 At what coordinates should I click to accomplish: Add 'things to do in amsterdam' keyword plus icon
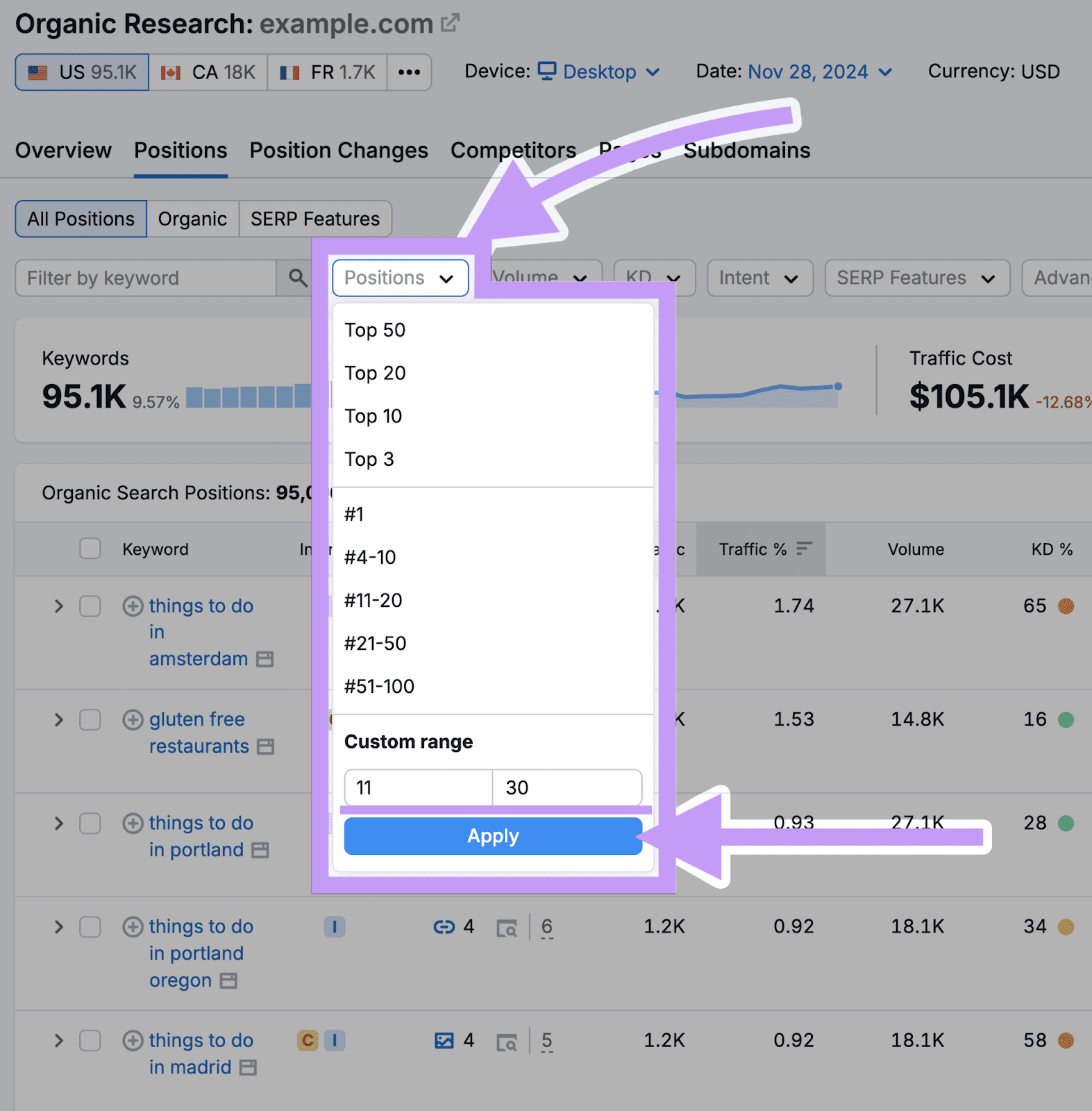(133, 606)
